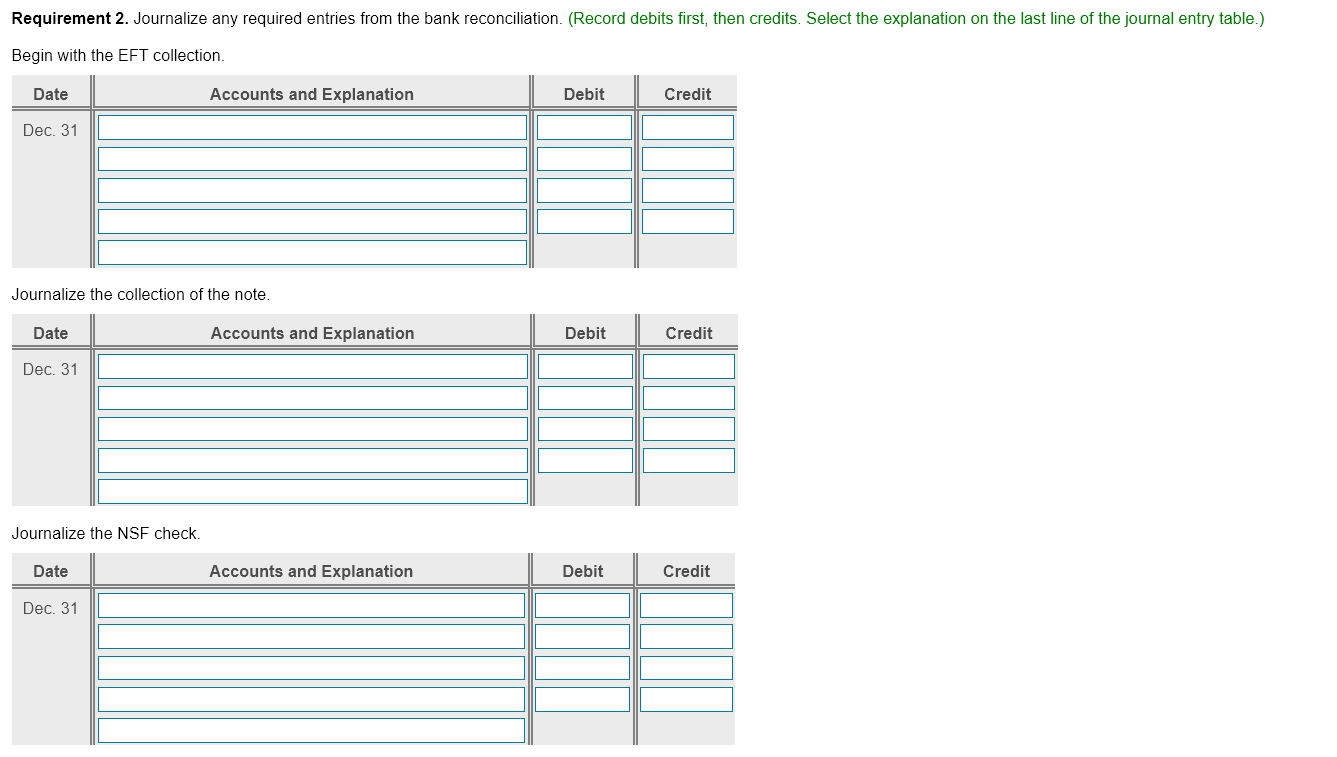Click third row Credit field in EFT collection
The image size is (1337, 757).
coord(688,190)
